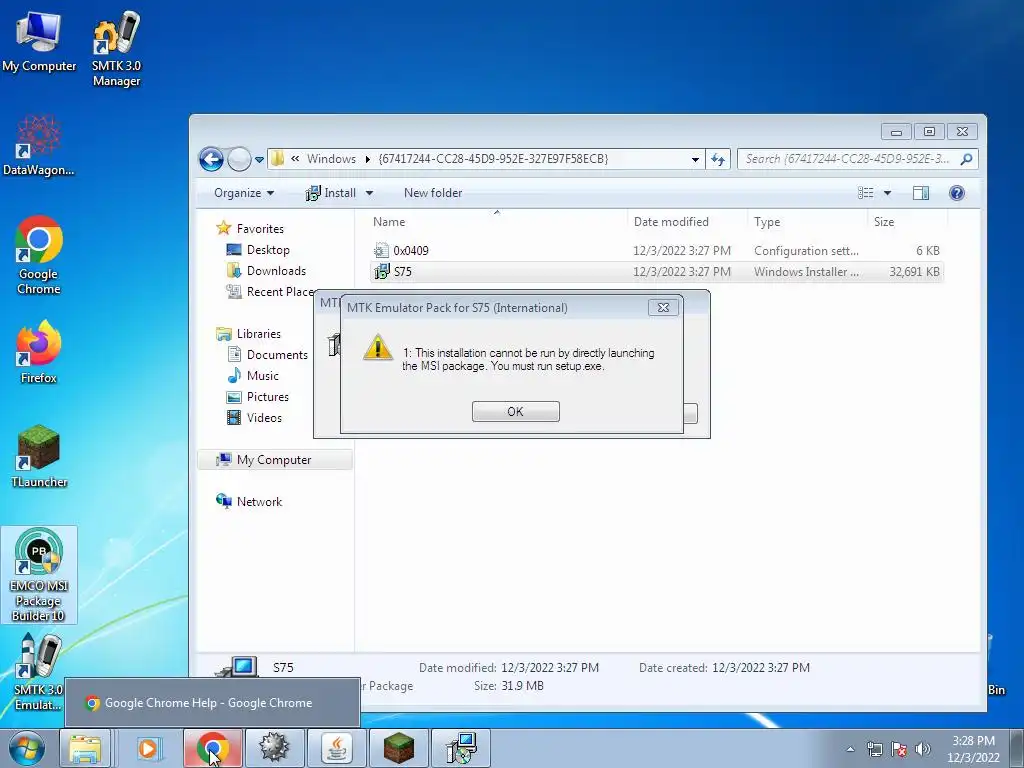1024x768 pixels.
Task: Open Google Chrome desktop shortcut
Action: pyautogui.click(x=39, y=255)
